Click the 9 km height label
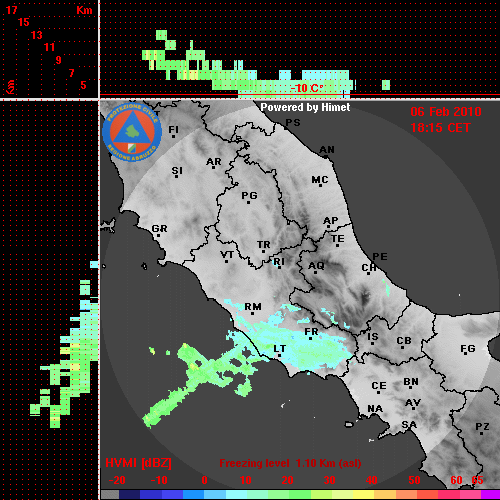The image size is (500, 500). click(x=59, y=60)
